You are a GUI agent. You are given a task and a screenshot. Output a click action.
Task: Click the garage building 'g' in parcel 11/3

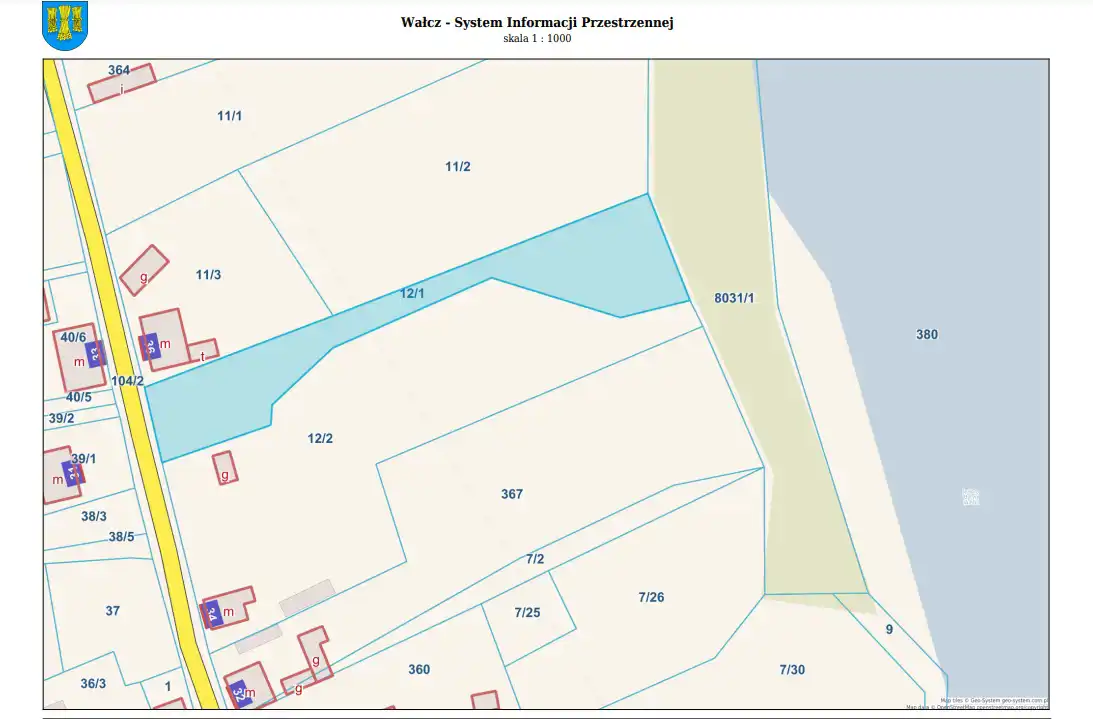[x=144, y=270]
